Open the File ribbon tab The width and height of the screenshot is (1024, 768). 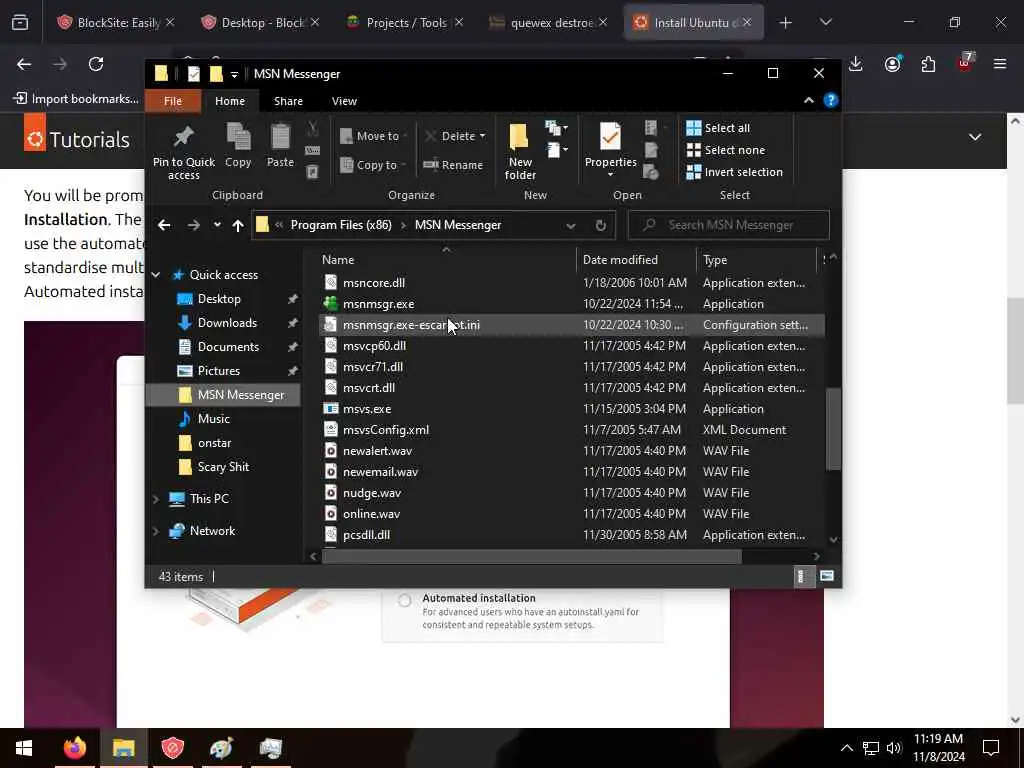(x=173, y=101)
